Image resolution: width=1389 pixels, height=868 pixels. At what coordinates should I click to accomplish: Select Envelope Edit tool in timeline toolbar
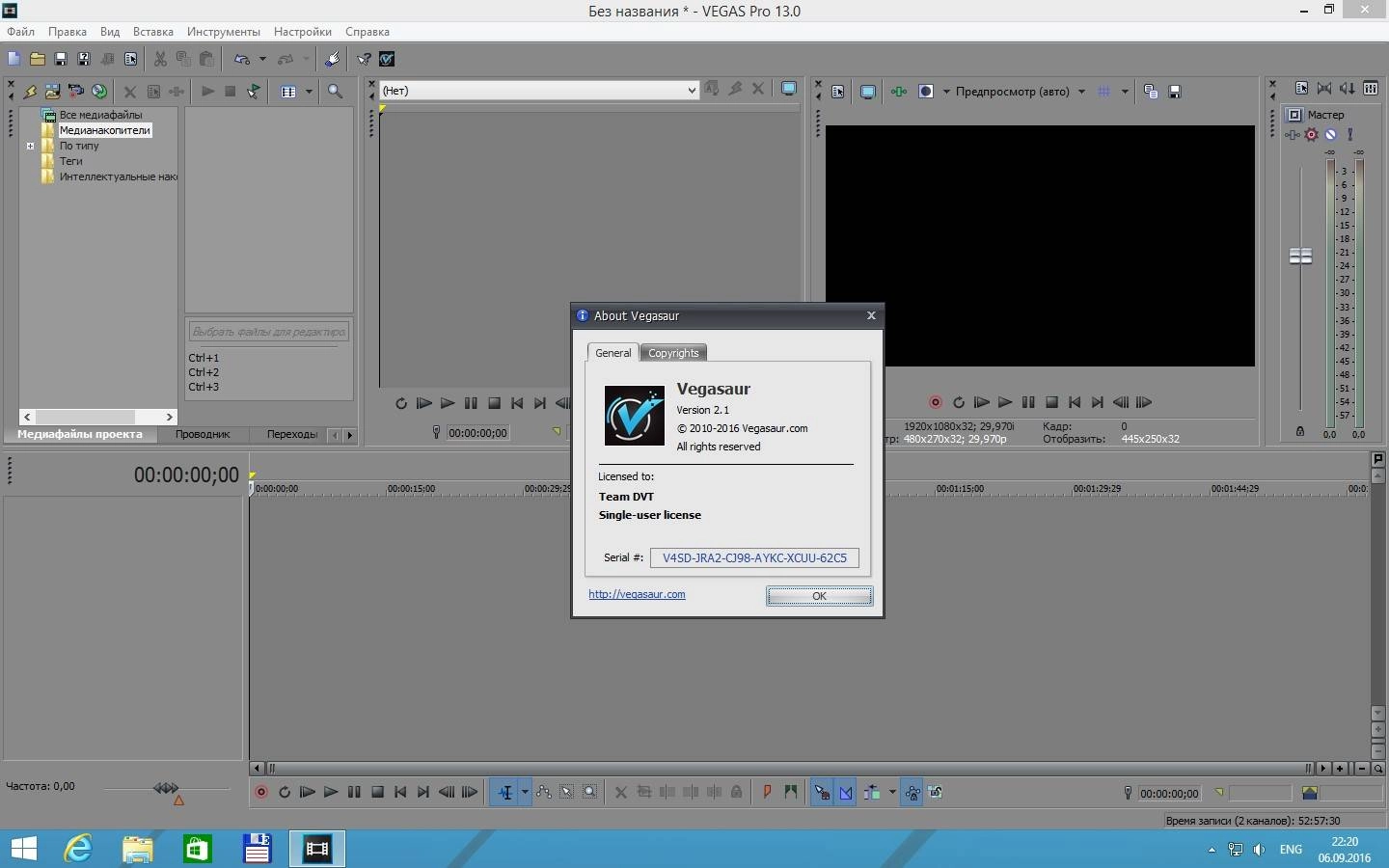click(x=544, y=792)
